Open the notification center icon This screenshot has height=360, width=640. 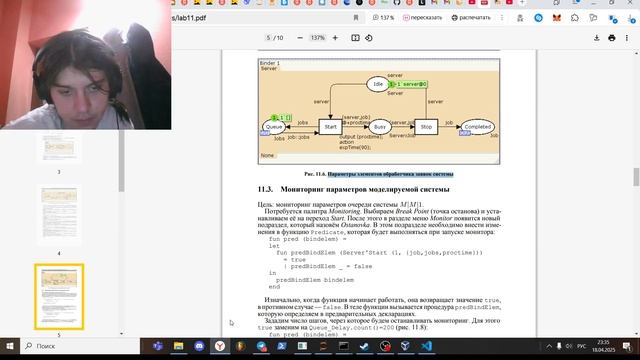point(627,346)
